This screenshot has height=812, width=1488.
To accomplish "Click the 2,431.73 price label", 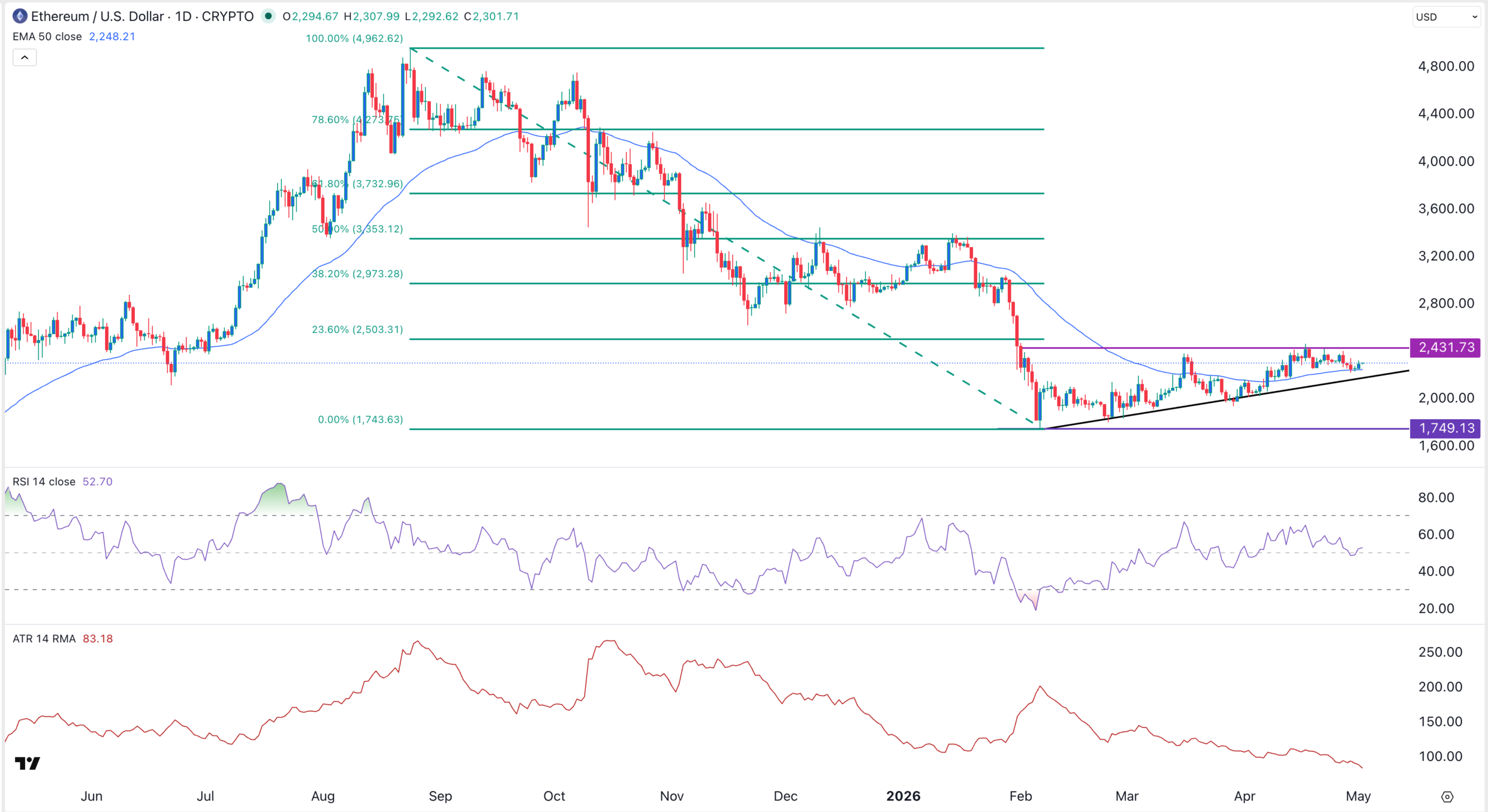I will coord(1446,348).
